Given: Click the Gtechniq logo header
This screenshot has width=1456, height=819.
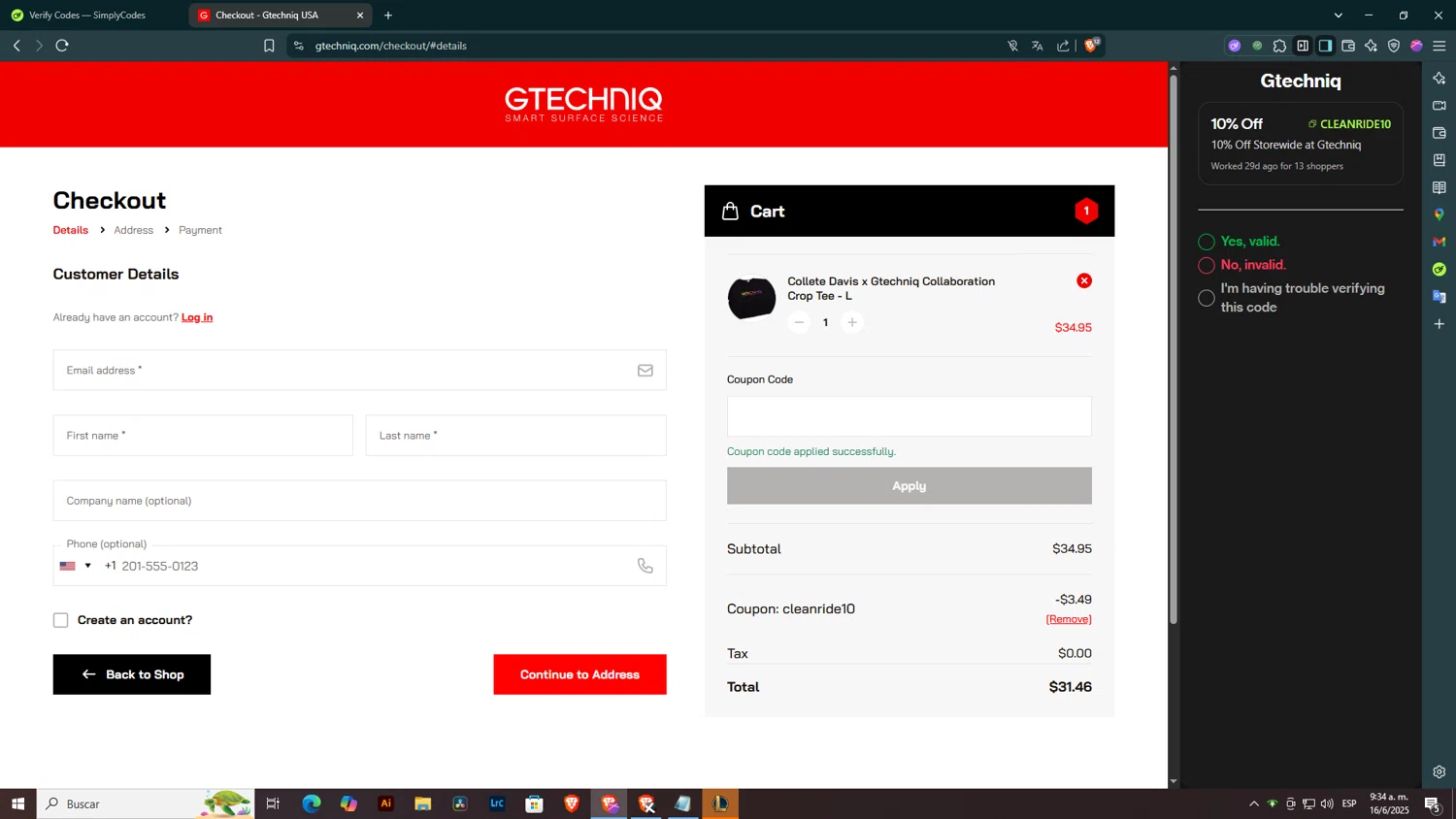Looking at the screenshot, I should click(583, 105).
